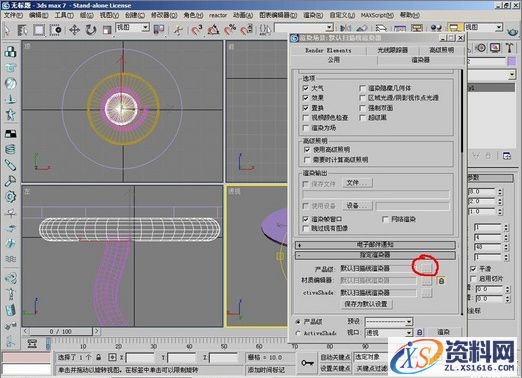Enable 强制双面 checkbox
This screenshot has height=378, width=522.
363,108
